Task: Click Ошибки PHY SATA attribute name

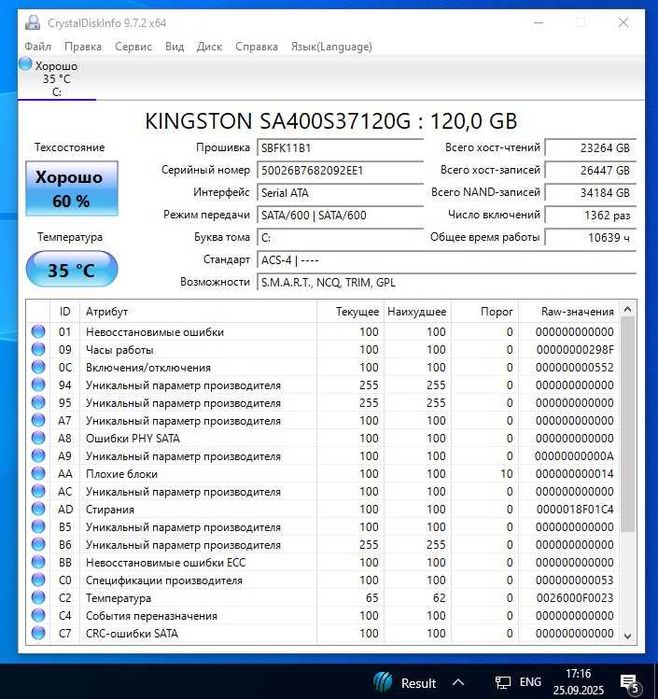Action: tap(132, 438)
